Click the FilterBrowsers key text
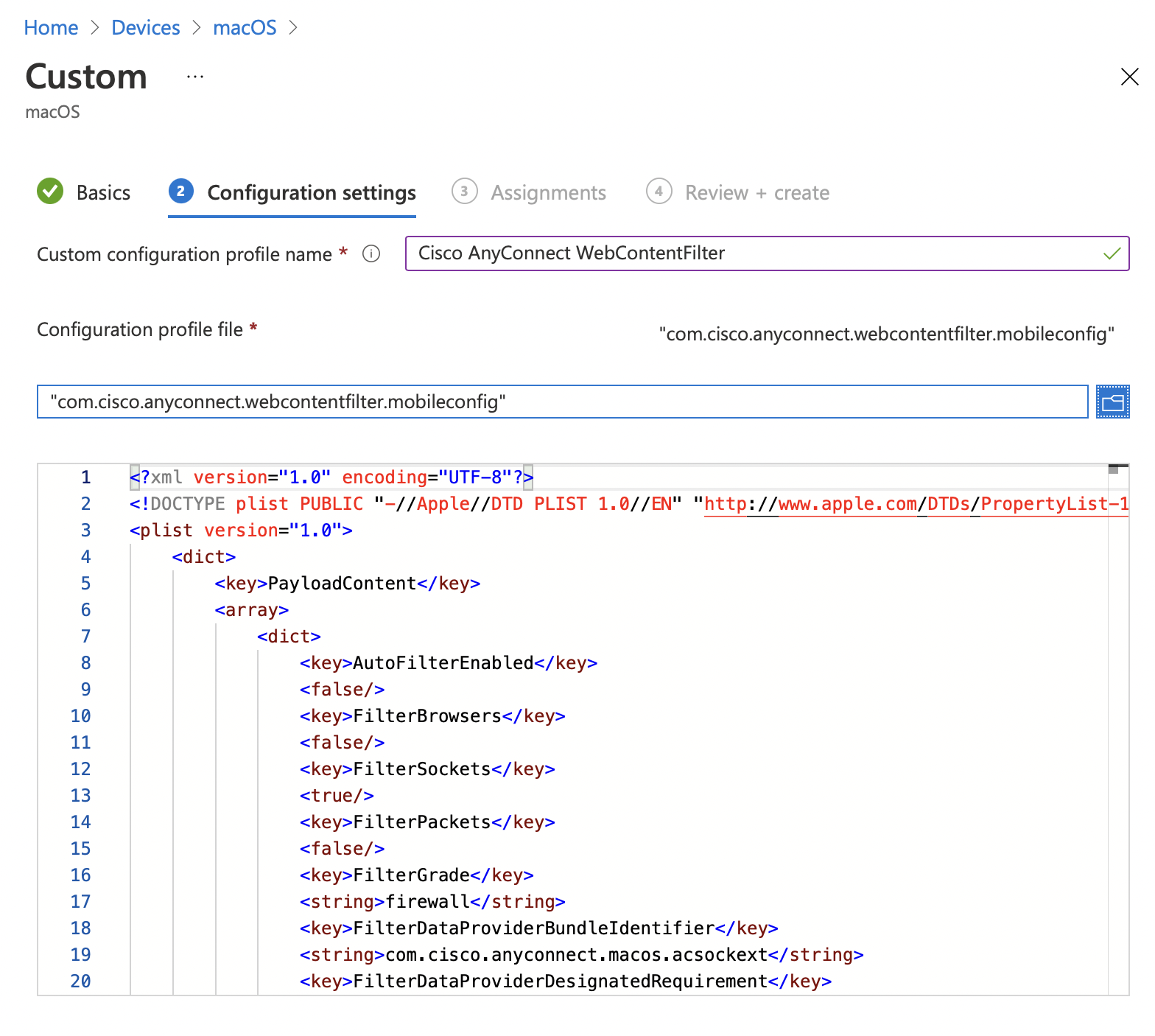Viewport: 1155px width, 1036px height. 427,716
